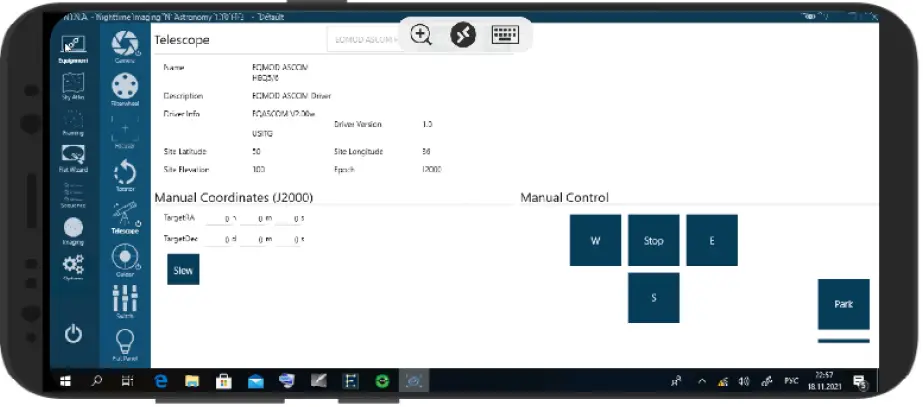The width and height of the screenshot is (923, 407).
Task: Open File Explorer from the taskbar
Action: tap(192, 382)
